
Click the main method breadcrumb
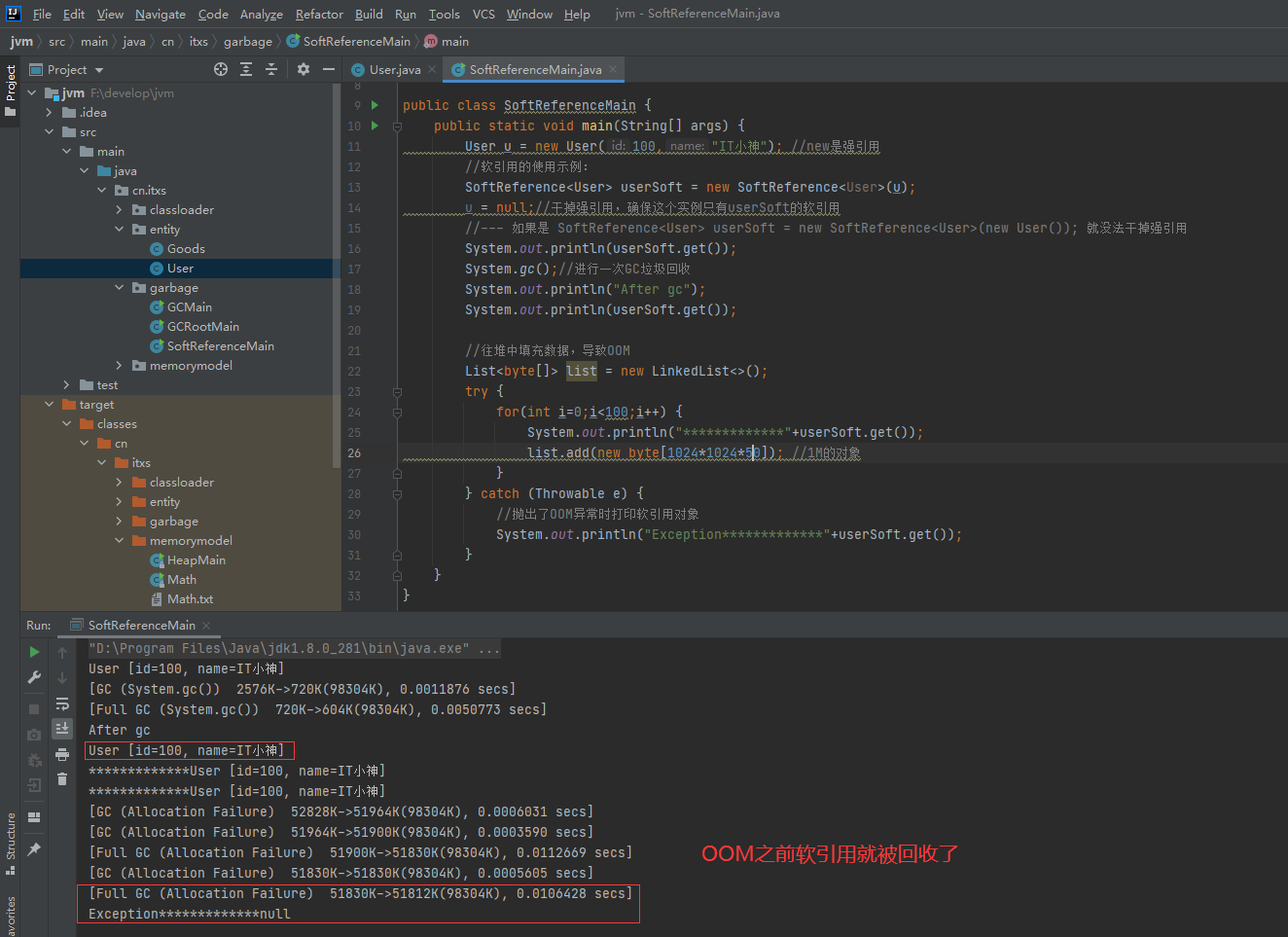(447, 42)
